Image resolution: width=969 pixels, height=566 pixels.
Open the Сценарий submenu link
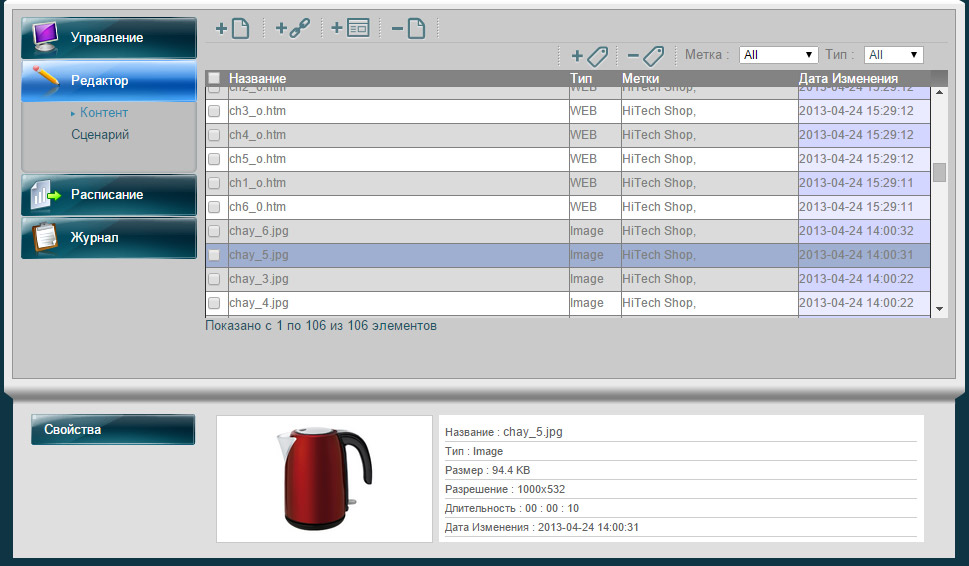tap(100, 135)
